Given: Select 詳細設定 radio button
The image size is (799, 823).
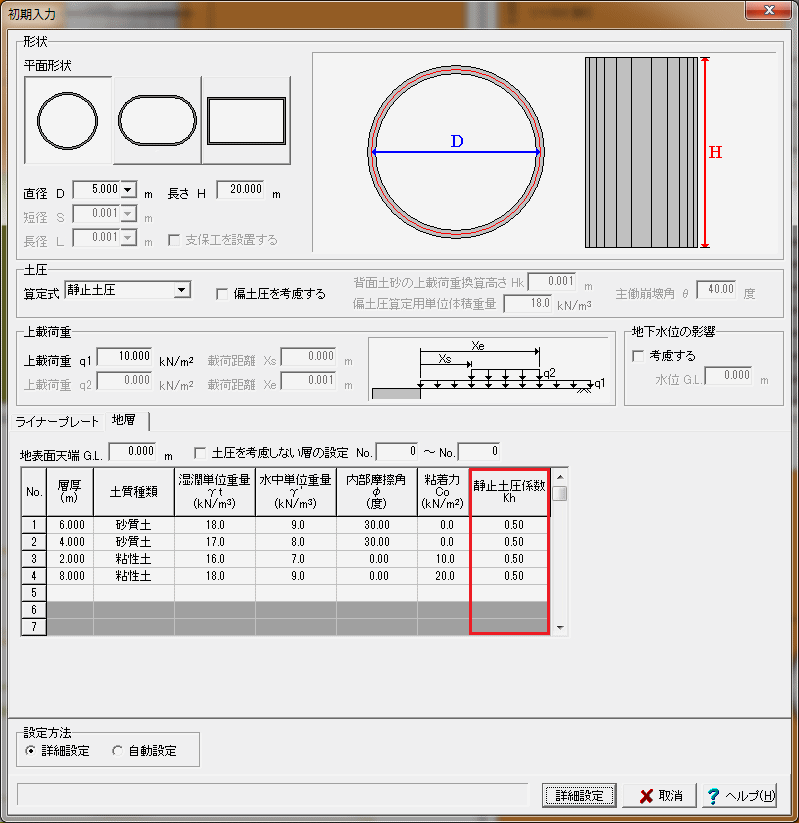Looking at the screenshot, I should [30, 751].
